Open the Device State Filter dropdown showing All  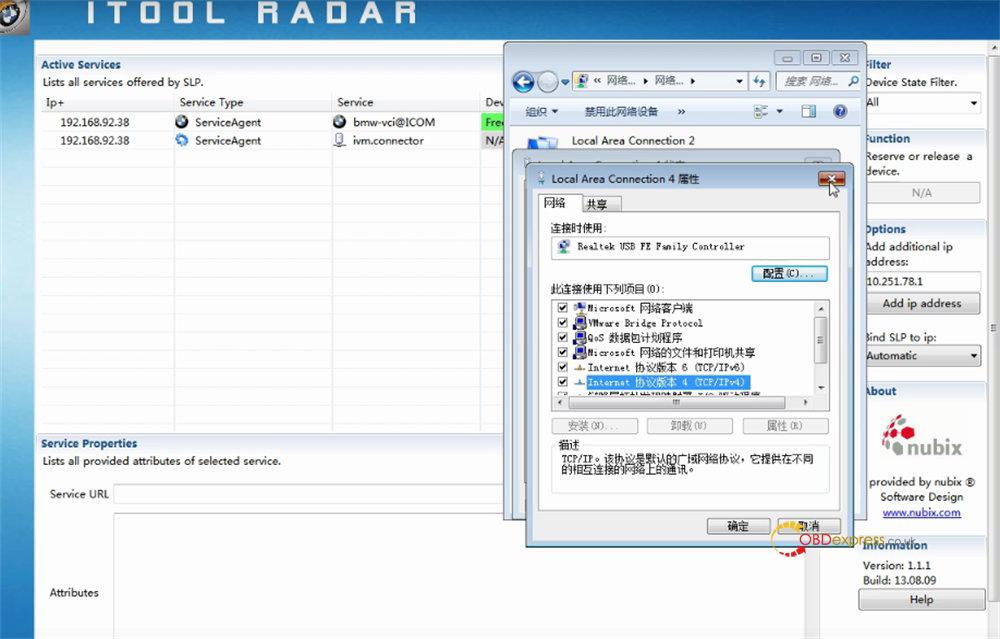(923, 103)
